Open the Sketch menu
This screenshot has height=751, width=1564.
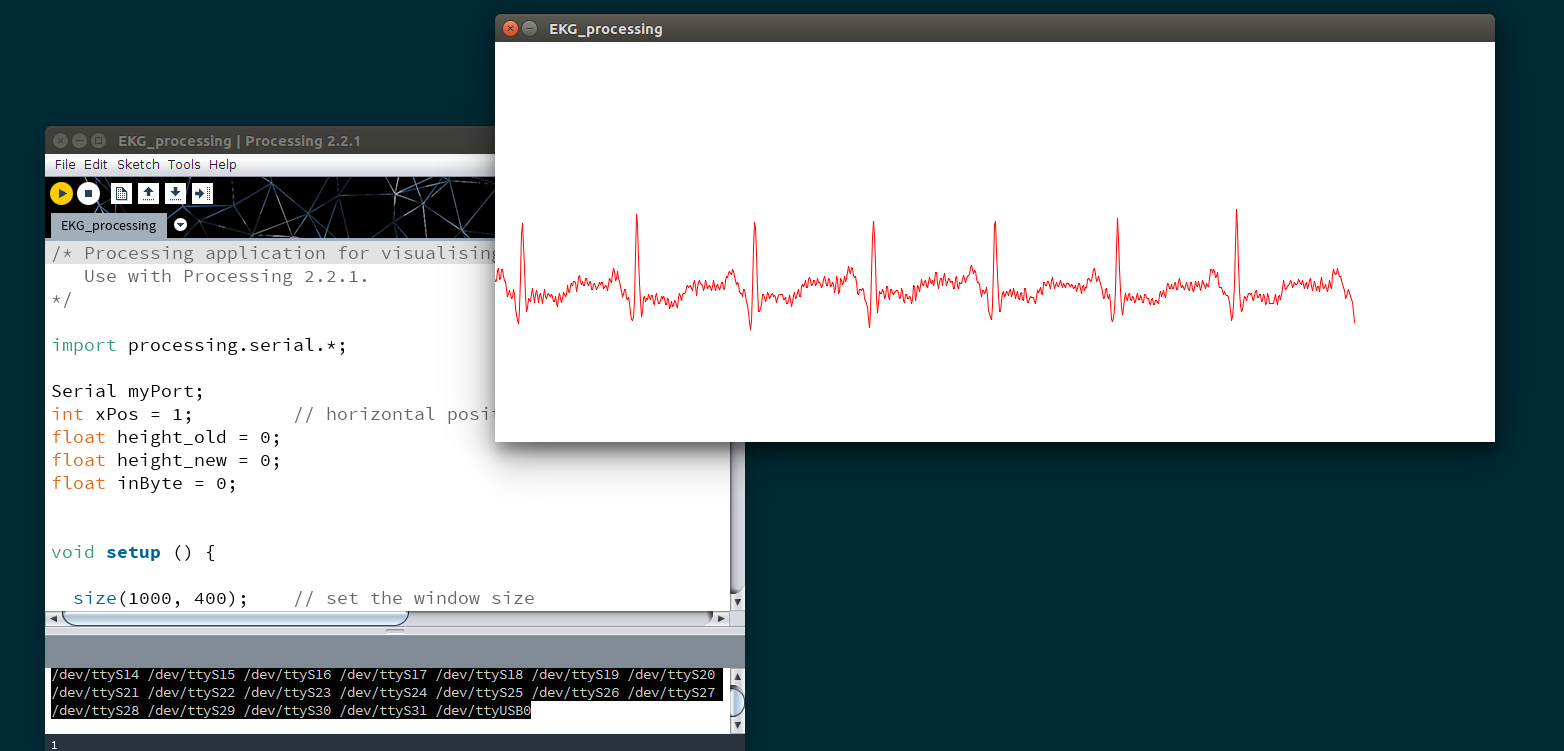click(138, 165)
